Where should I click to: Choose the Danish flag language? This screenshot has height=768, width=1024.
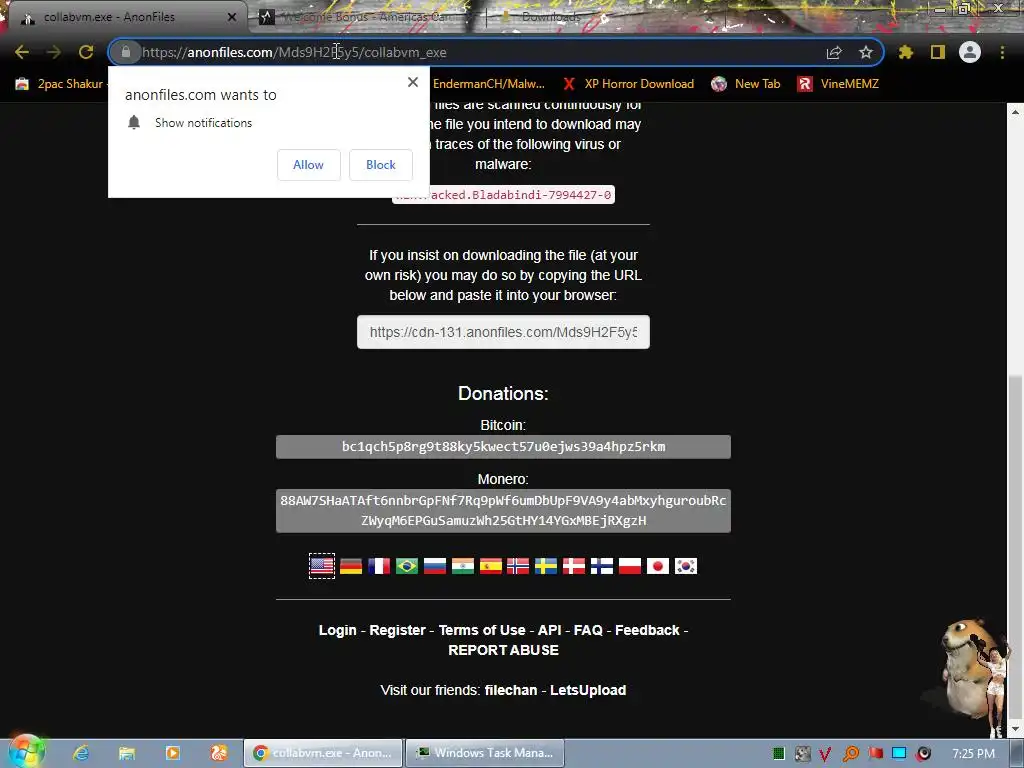pos(574,566)
